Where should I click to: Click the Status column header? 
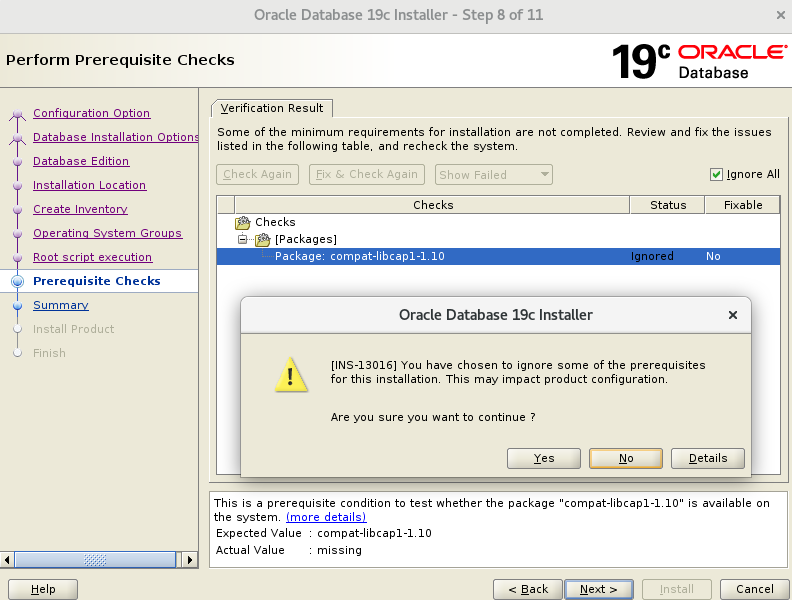coord(668,205)
